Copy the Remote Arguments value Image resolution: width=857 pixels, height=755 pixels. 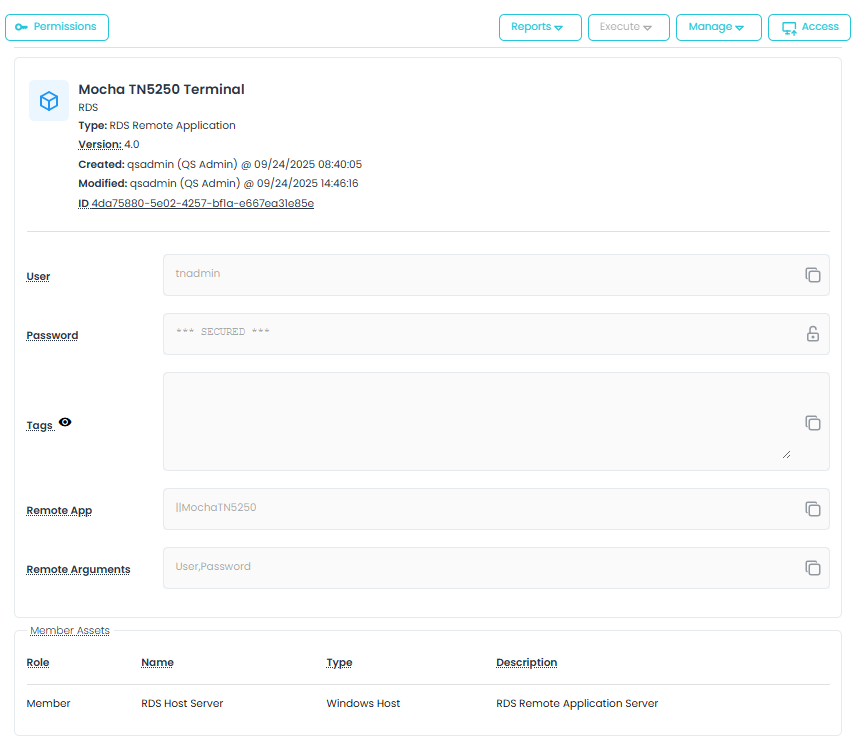813,568
